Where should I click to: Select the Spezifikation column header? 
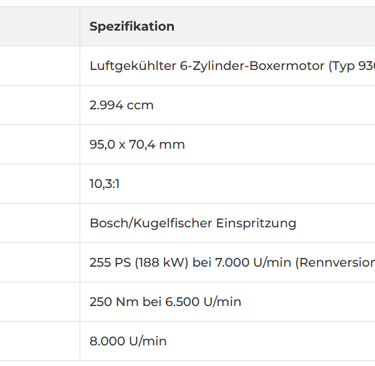point(132,26)
